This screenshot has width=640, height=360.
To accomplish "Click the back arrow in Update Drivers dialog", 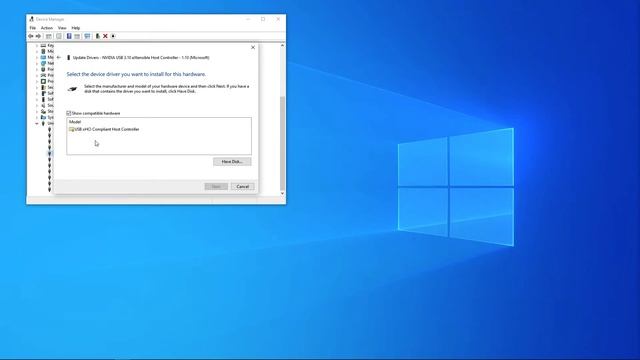I will click(59, 57).
